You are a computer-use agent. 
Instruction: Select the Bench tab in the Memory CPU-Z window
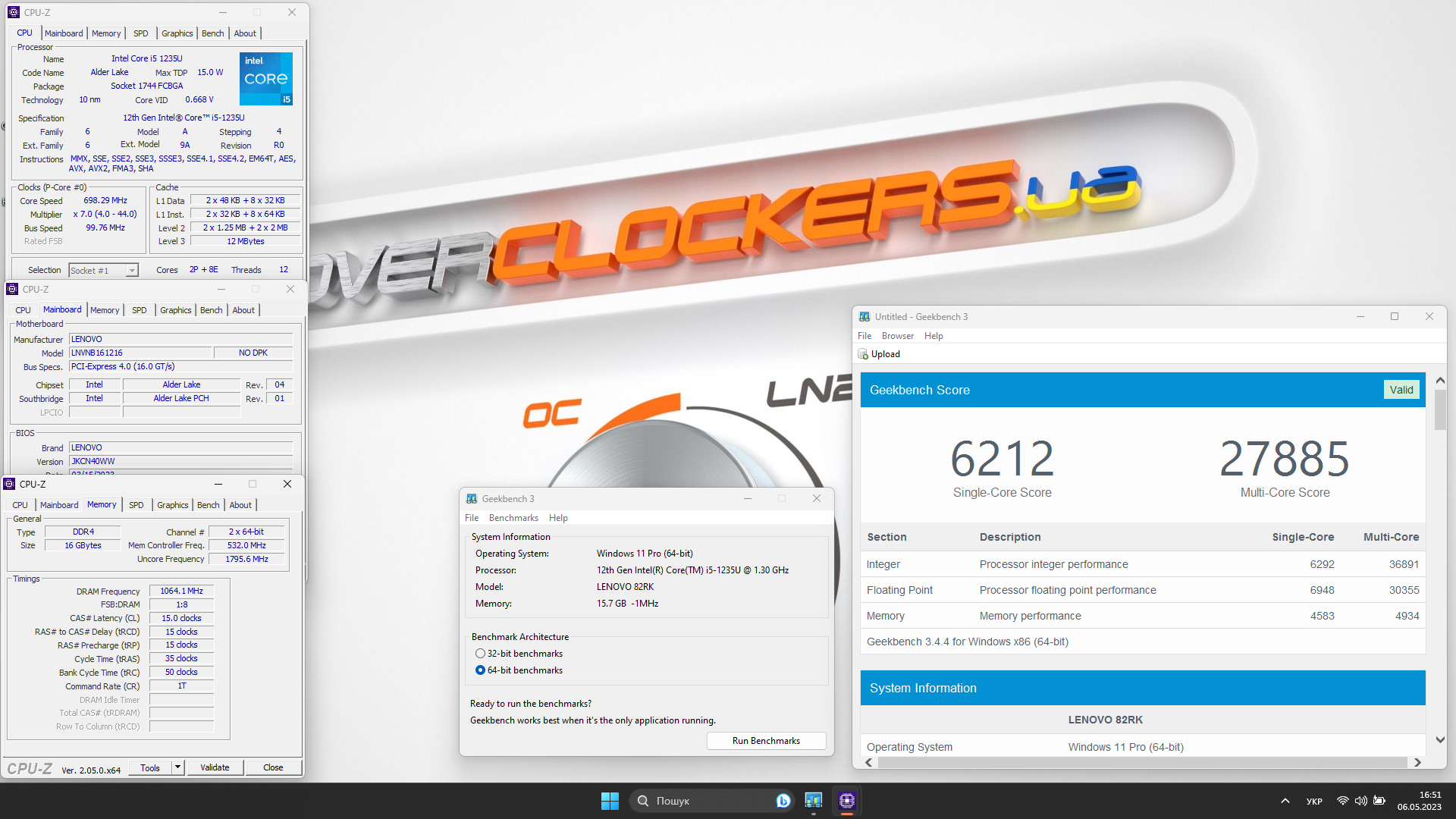coord(209,505)
